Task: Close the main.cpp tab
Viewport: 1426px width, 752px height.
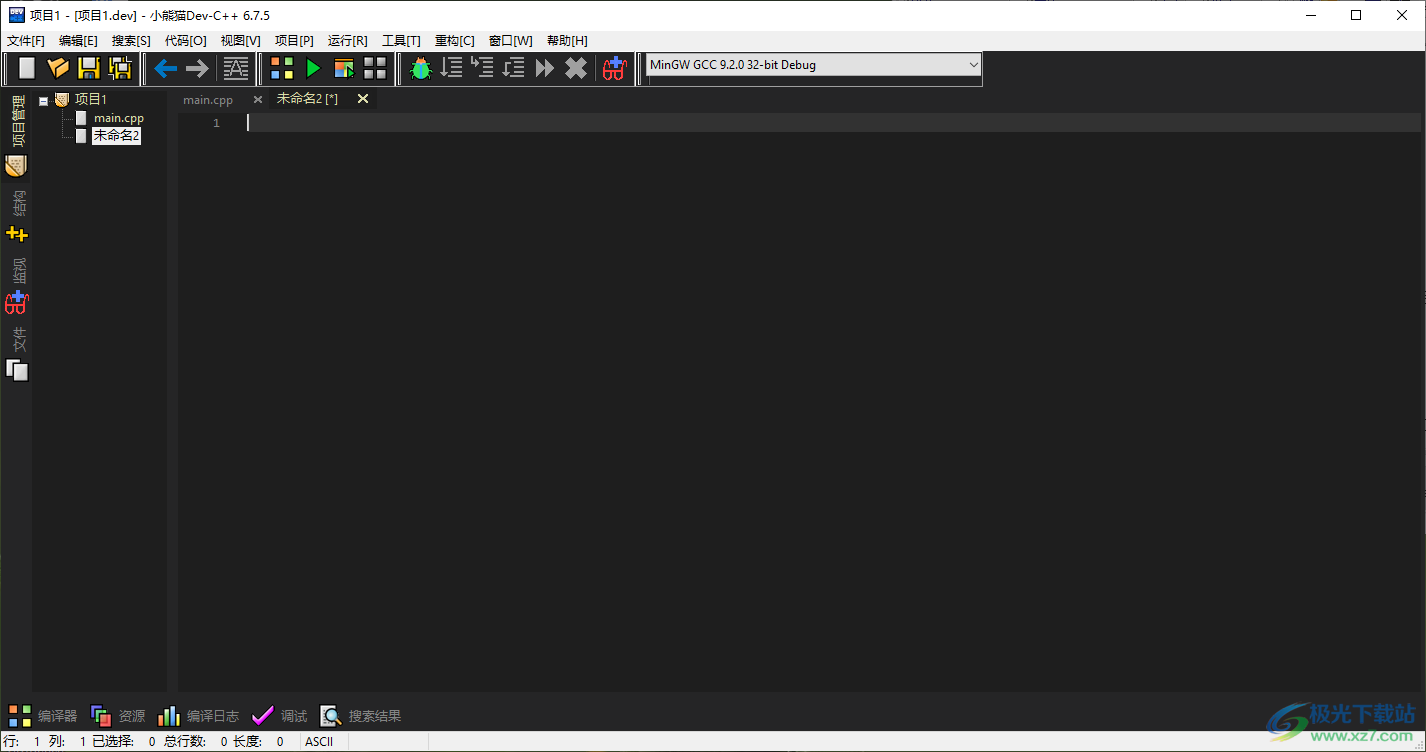Action: pyautogui.click(x=258, y=99)
